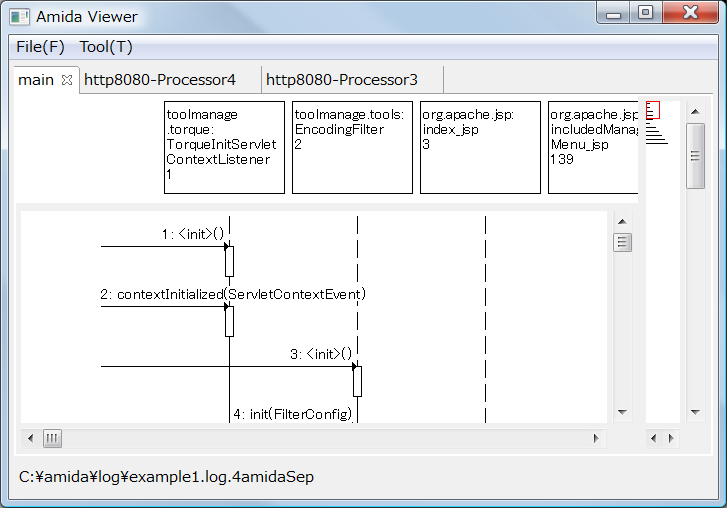Image resolution: width=727 pixels, height=508 pixels.
Task: Click the diagram's horizontal scrollbar thumb
Action: (x=52, y=438)
